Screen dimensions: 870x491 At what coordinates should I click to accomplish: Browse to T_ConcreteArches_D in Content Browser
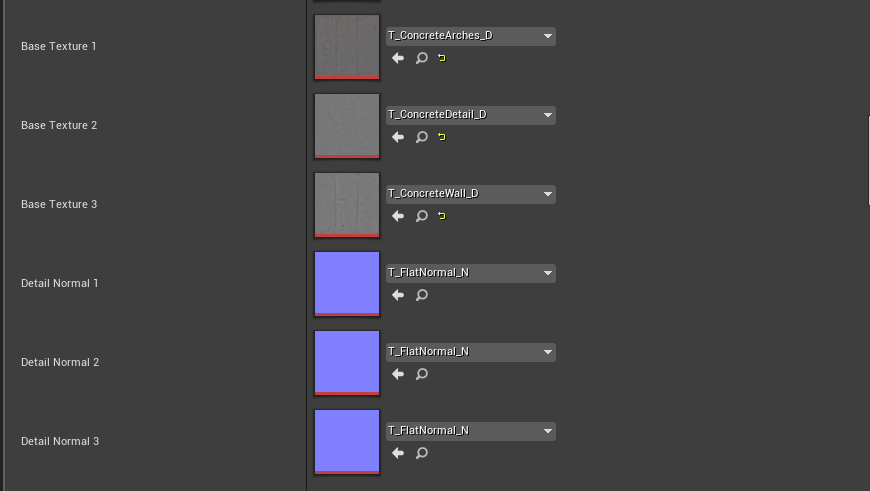coord(422,58)
